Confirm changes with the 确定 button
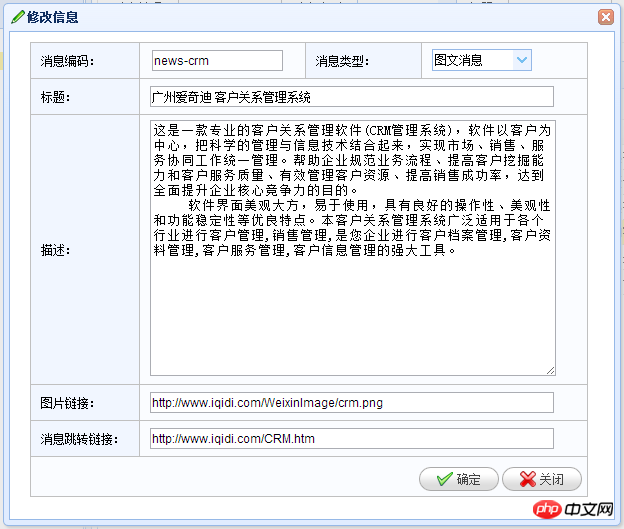The width and height of the screenshot is (624, 529). 458,479
